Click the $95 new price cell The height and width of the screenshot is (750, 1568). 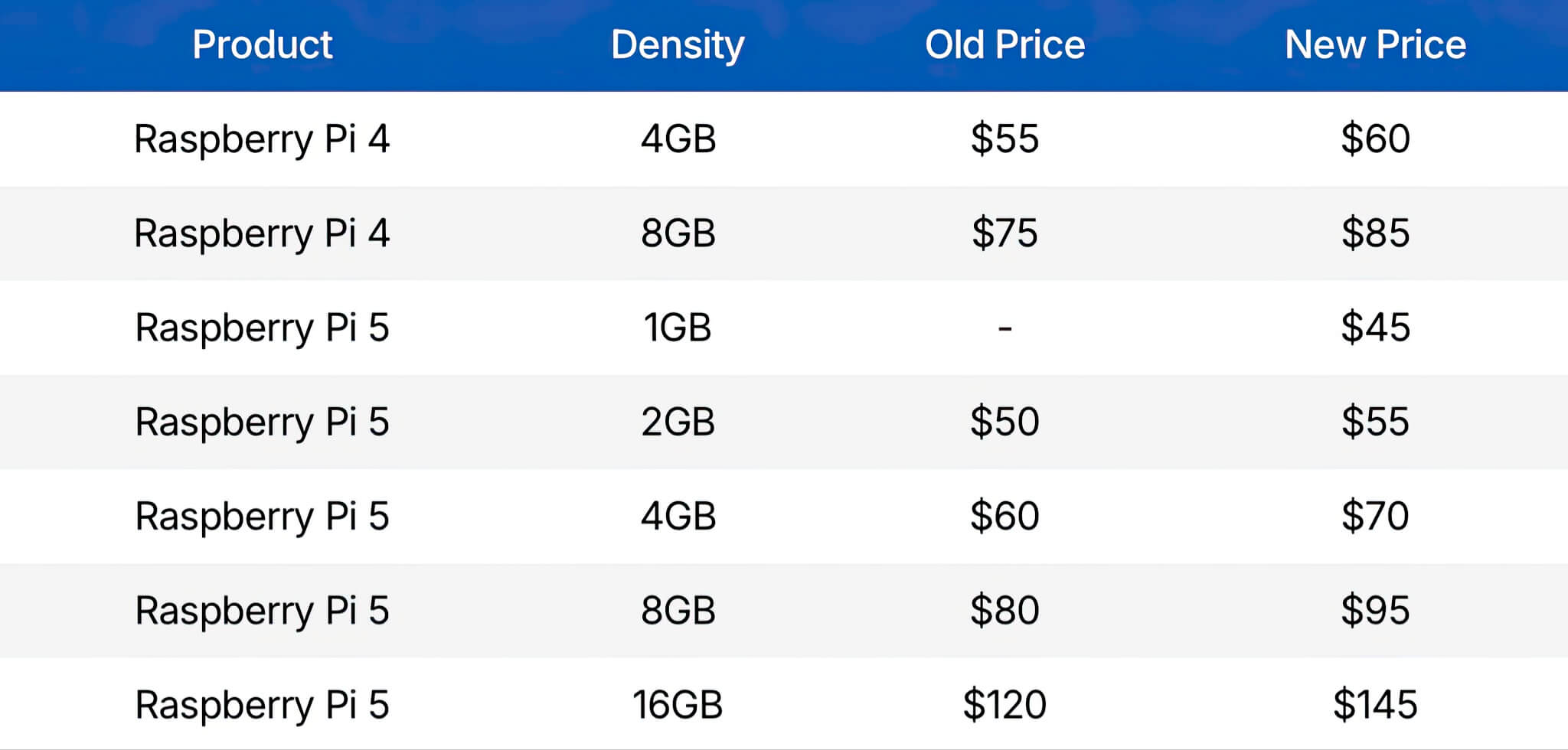[x=1375, y=611]
